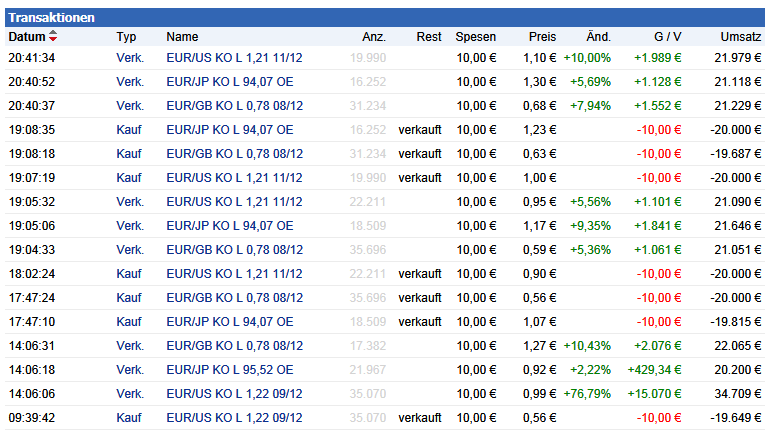Open EUR/GB KO L 0,78 08/12 at 19:08:18

pyautogui.click(x=235, y=154)
